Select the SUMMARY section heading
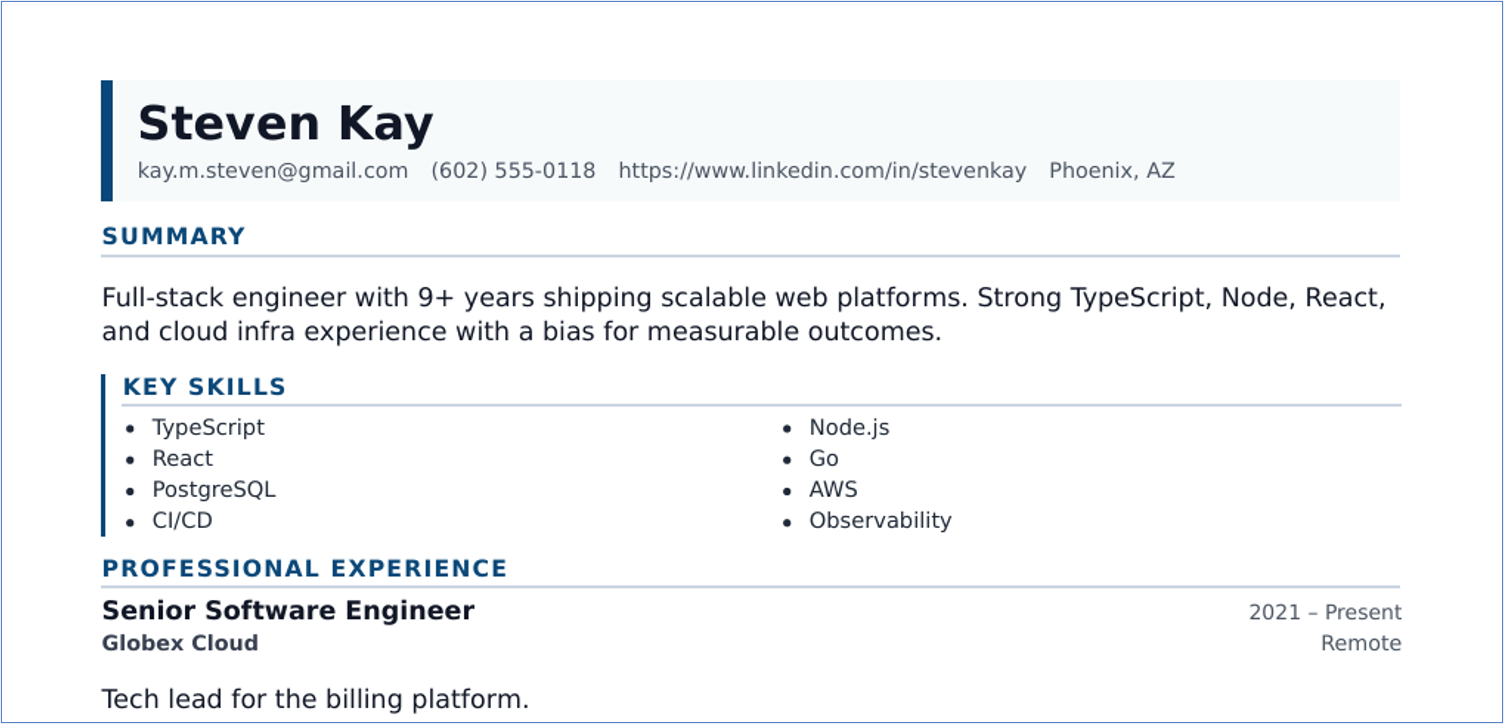 174,237
